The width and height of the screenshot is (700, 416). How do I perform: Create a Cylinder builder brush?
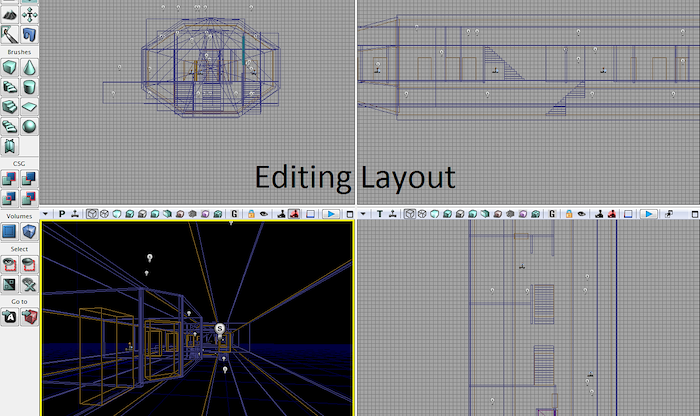coord(29,87)
